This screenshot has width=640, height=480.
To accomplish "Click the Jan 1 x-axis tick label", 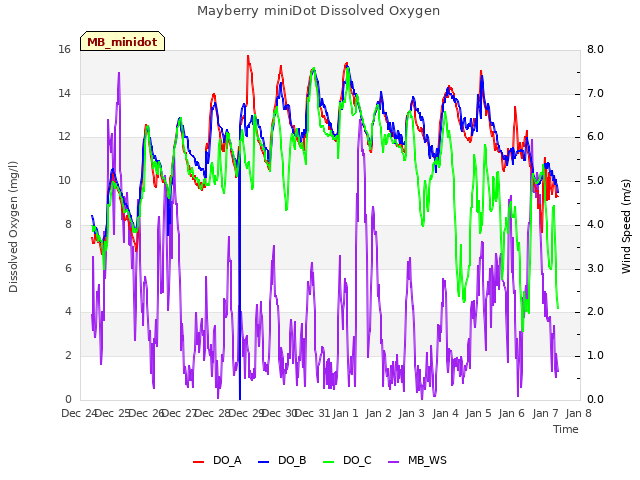I will point(345,413).
